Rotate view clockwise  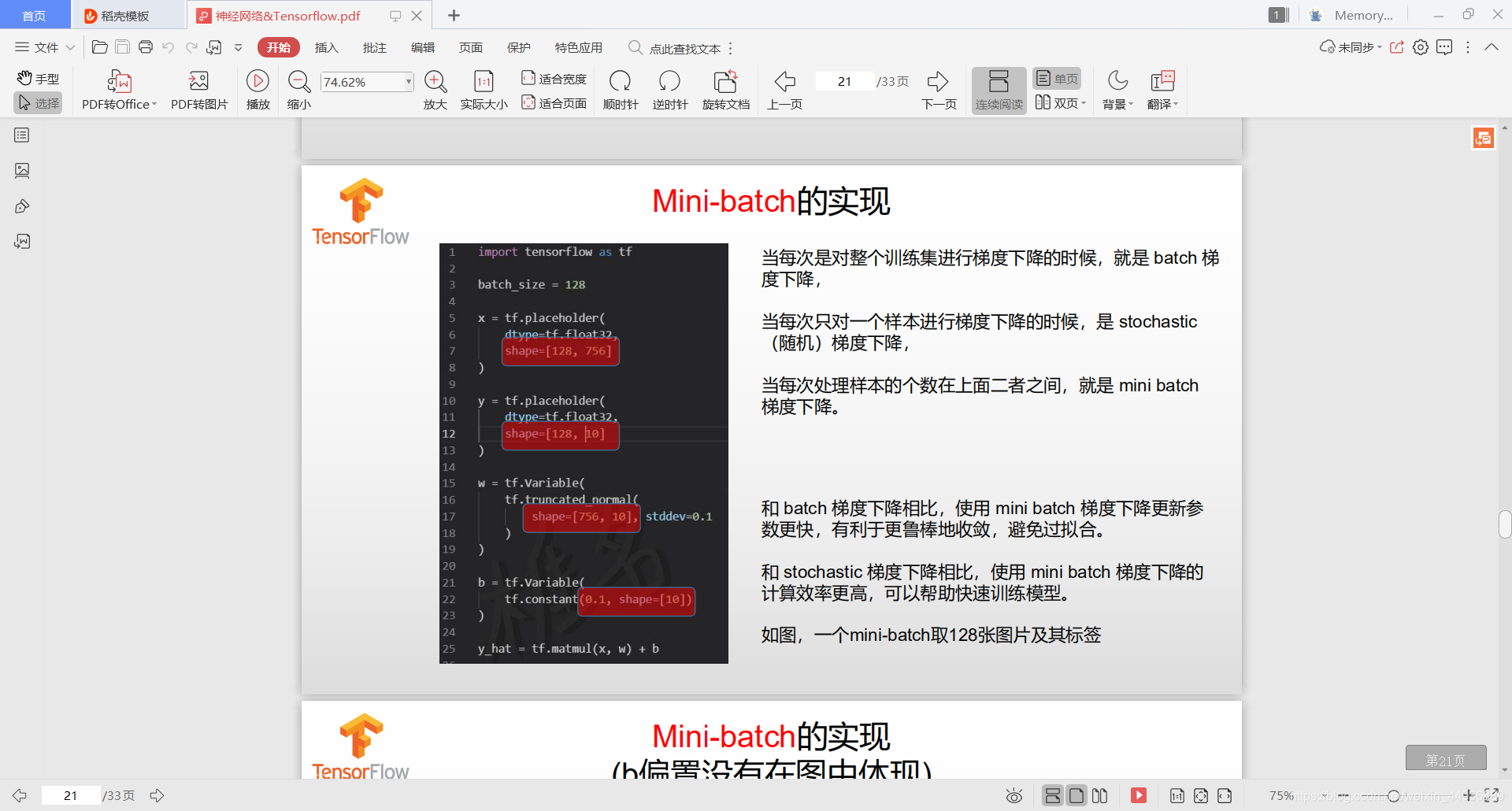coord(620,90)
